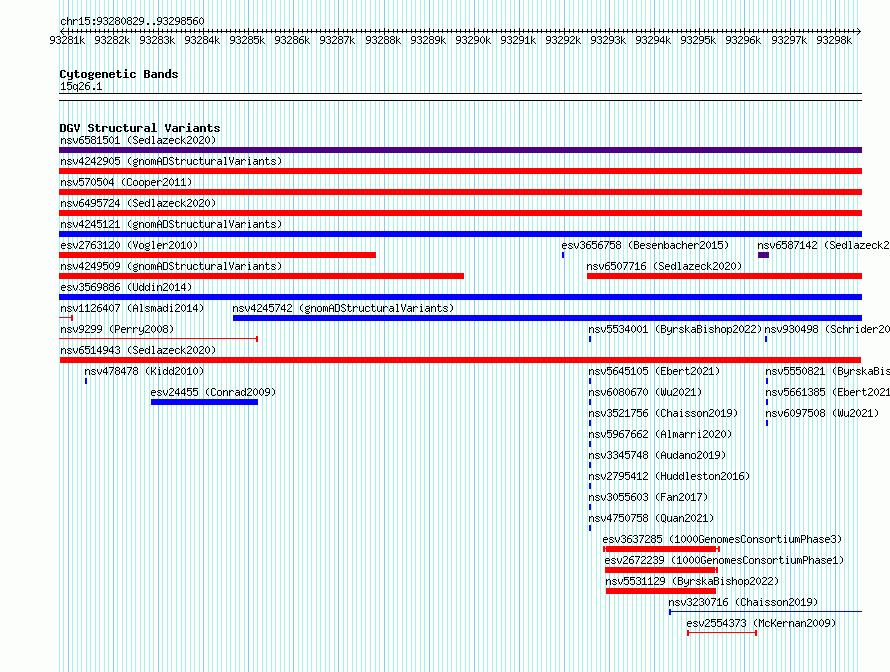Select the esv3656758 (Besenbacher2015) label
The height and width of the screenshot is (672, 890).
pos(645,245)
